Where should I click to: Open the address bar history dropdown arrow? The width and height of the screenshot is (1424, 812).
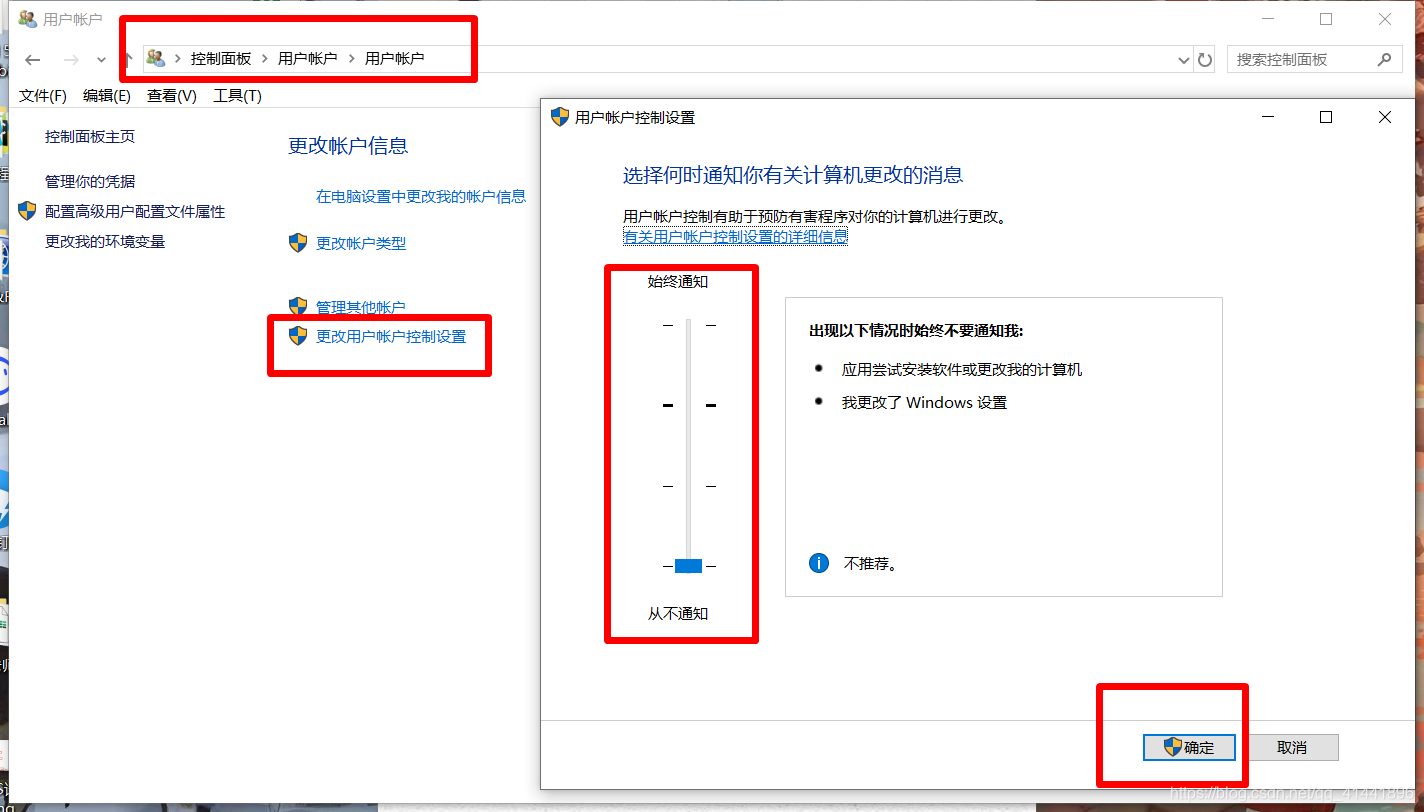pyautogui.click(x=1183, y=59)
